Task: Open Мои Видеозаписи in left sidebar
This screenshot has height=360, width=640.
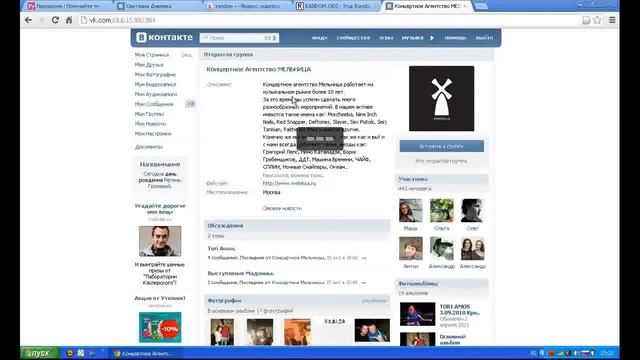Action: point(156,84)
